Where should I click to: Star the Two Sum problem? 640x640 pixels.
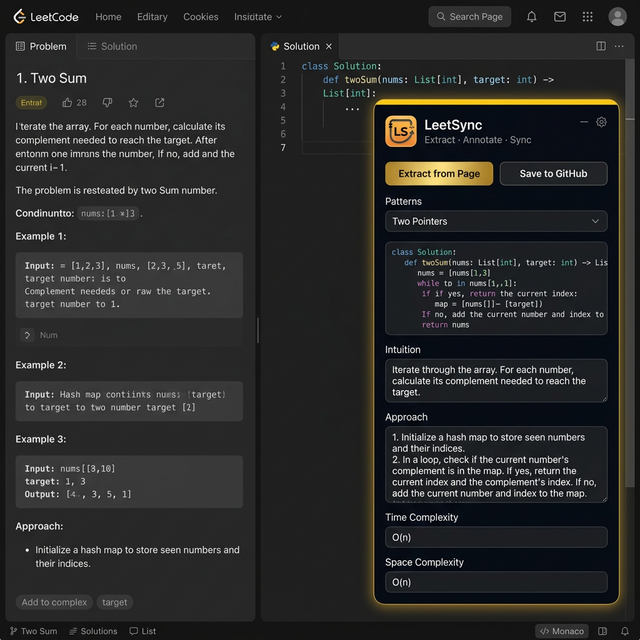point(133,102)
